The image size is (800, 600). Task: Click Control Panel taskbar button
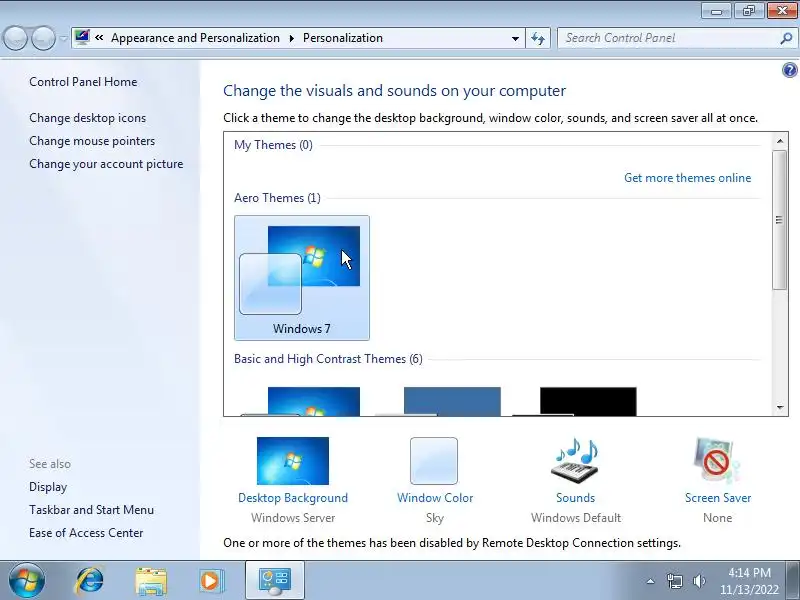click(274, 581)
